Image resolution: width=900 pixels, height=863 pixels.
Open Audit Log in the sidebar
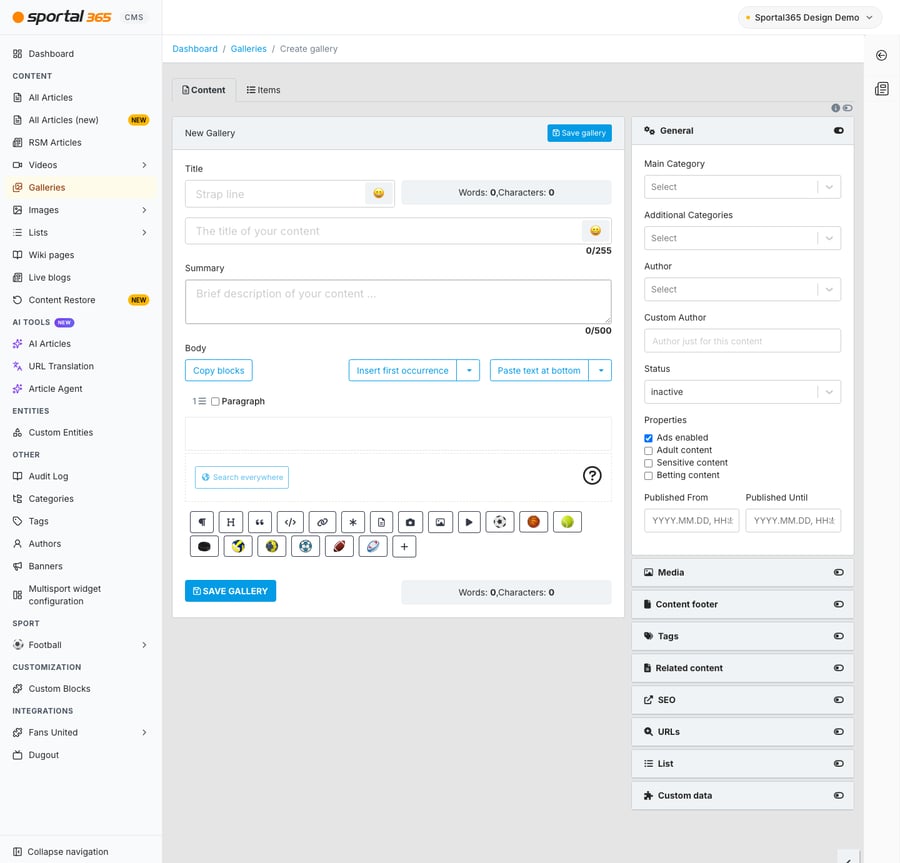point(48,476)
